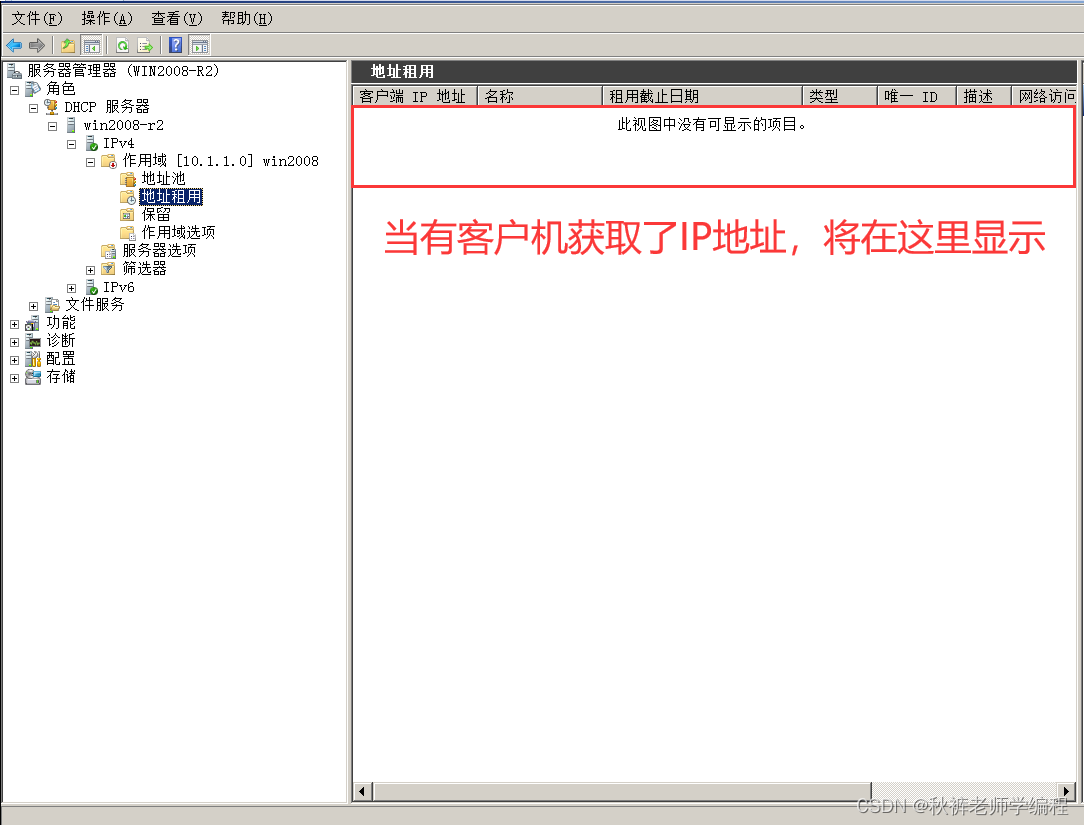
Task: Click the Export List toolbar icon
Action: [x=145, y=46]
